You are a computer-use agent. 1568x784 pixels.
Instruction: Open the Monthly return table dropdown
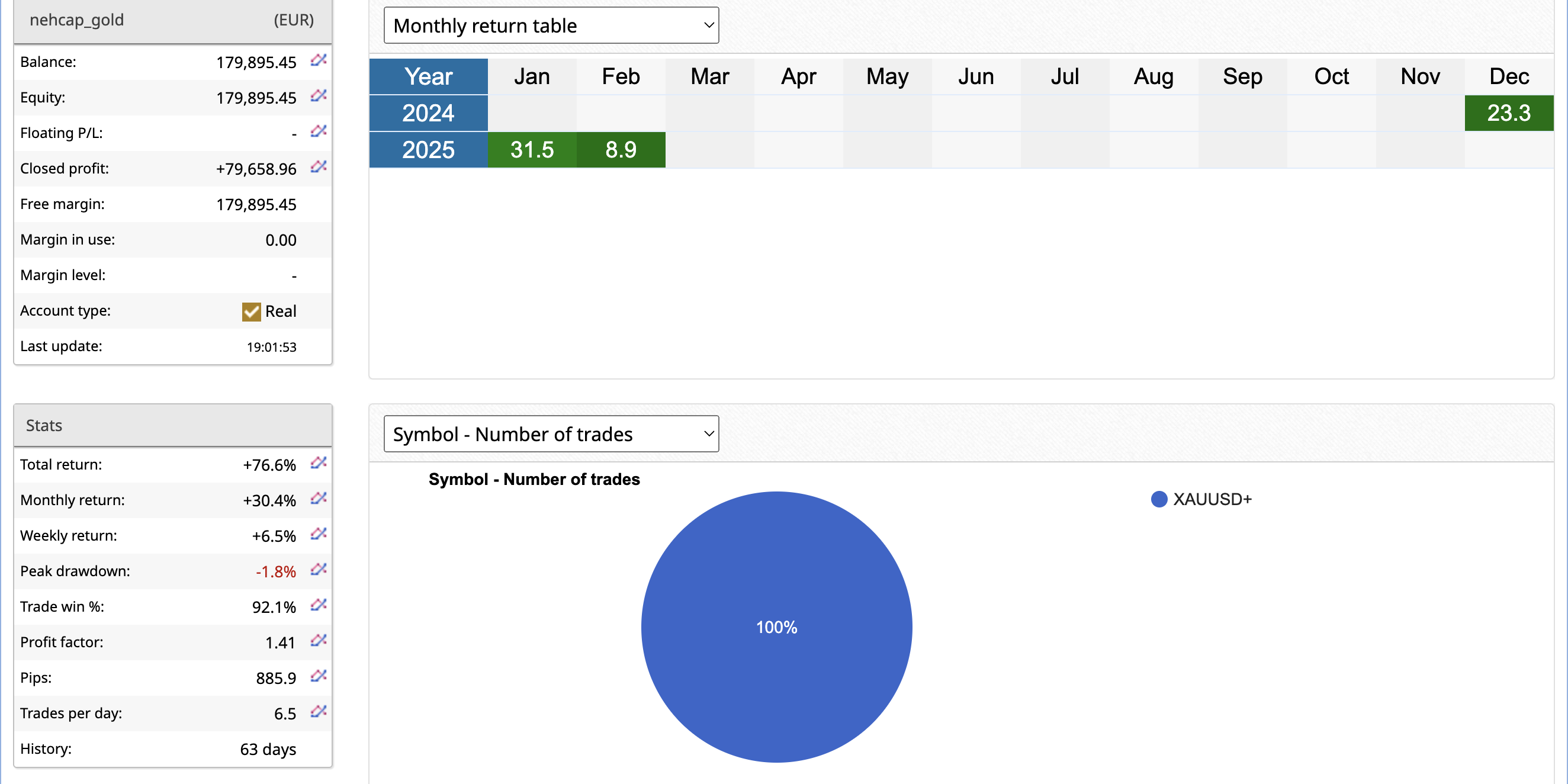551,25
